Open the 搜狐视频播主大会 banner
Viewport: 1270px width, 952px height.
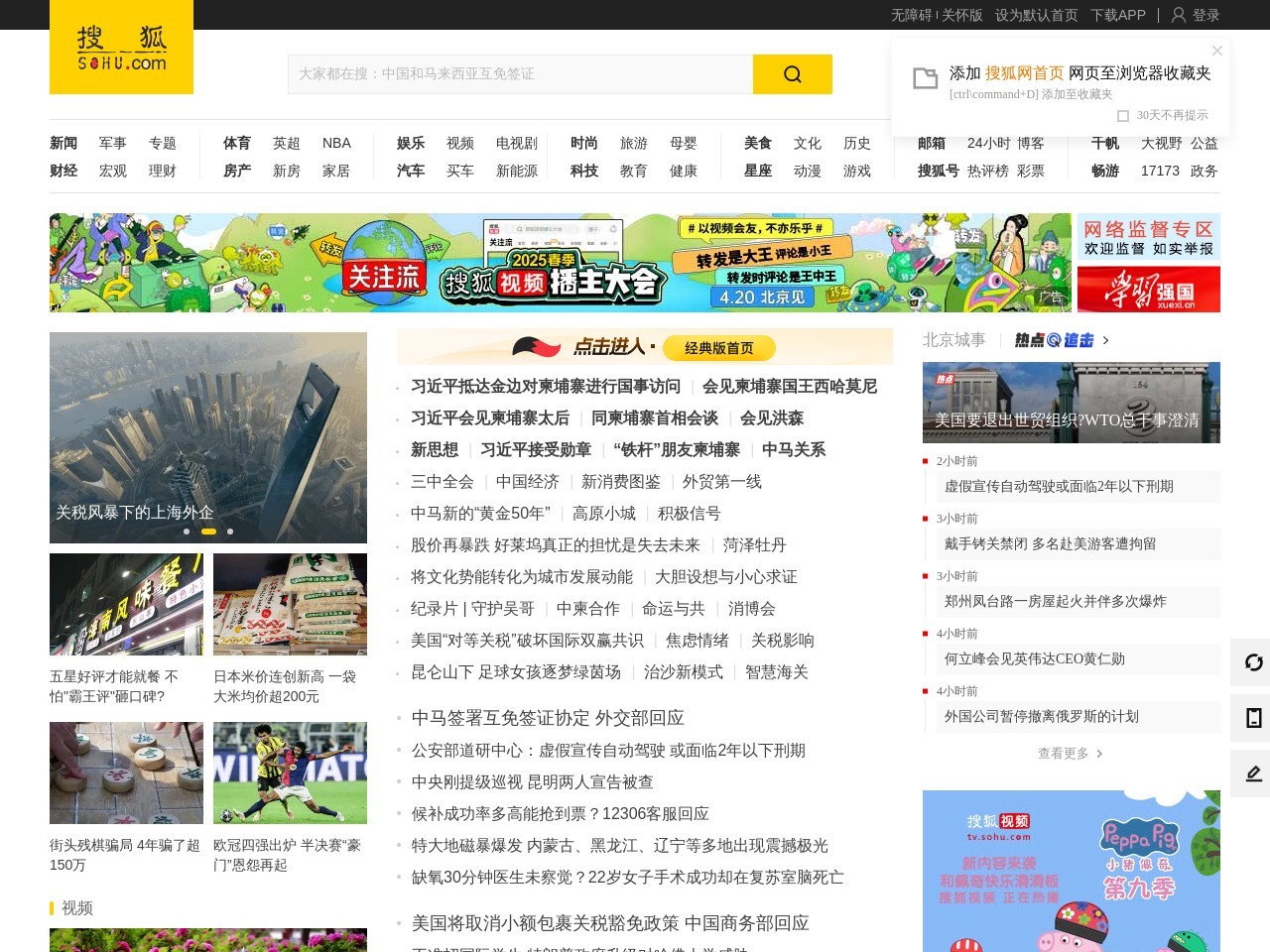click(x=561, y=263)
